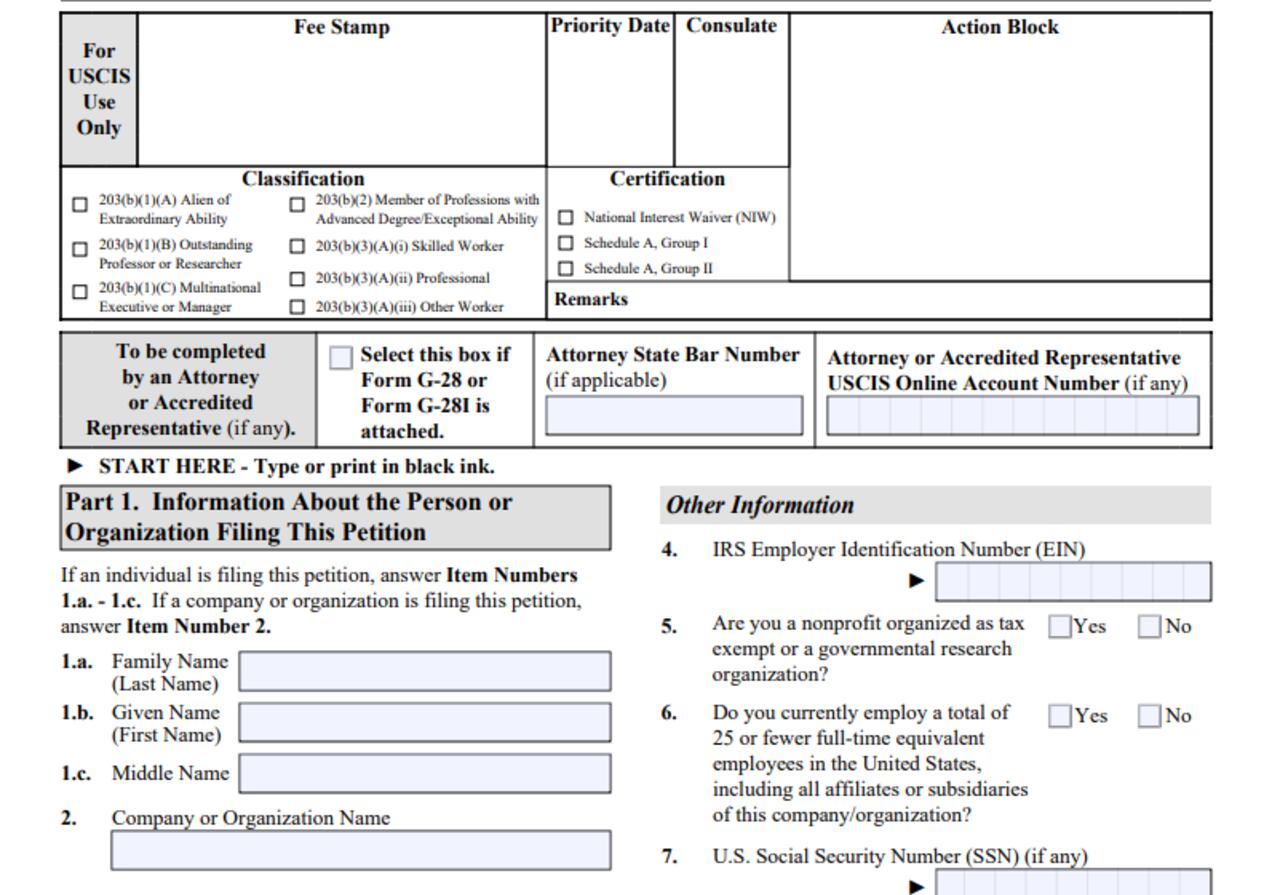Check 203(b)(3)(A)(i) Skilled Worker box
The width and height of the screenshot is (1280, 895).
[297, 246]
